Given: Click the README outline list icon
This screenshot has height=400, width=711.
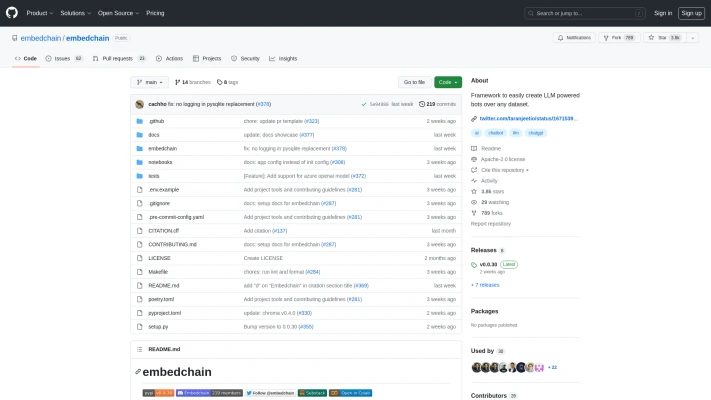Looking at the screenshot, I should tap(140, 349).
